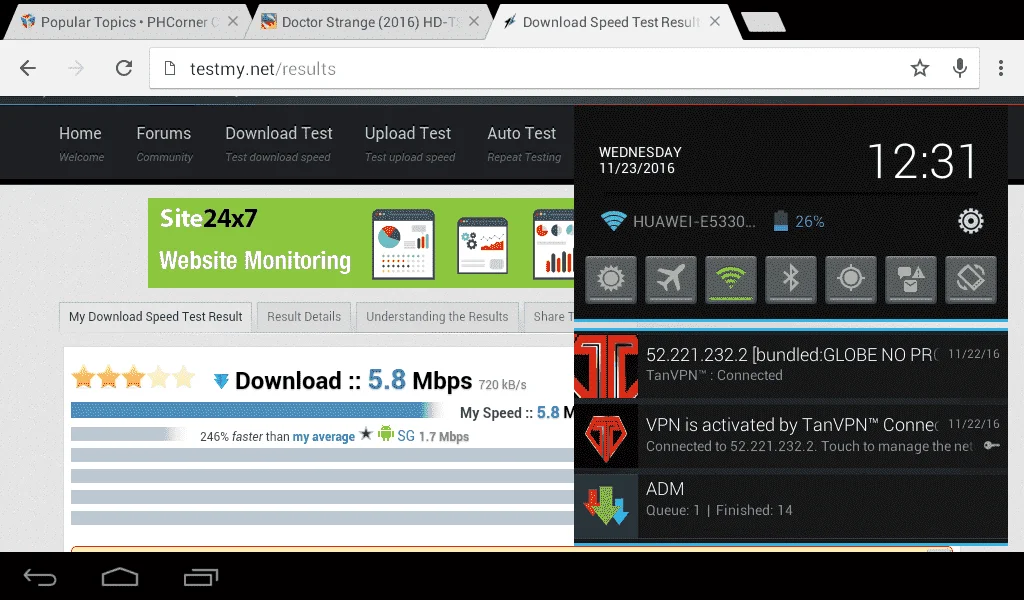Tap the ADM download arrows icon
Screen dimensions: 1024x600
coord(606,506)
